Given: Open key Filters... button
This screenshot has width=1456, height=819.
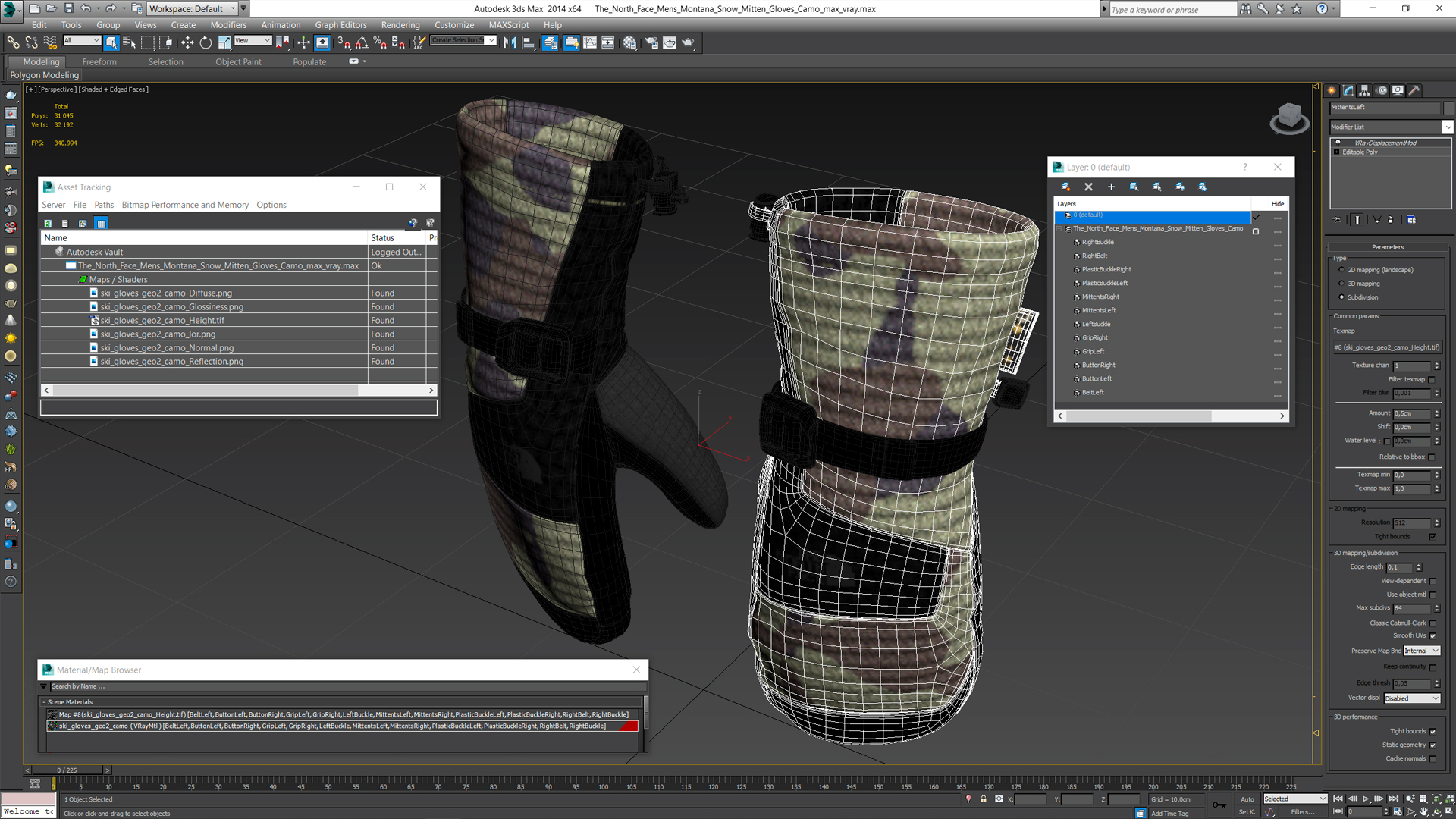Looking at the screenshot, I should click(x=1302, y=811).
